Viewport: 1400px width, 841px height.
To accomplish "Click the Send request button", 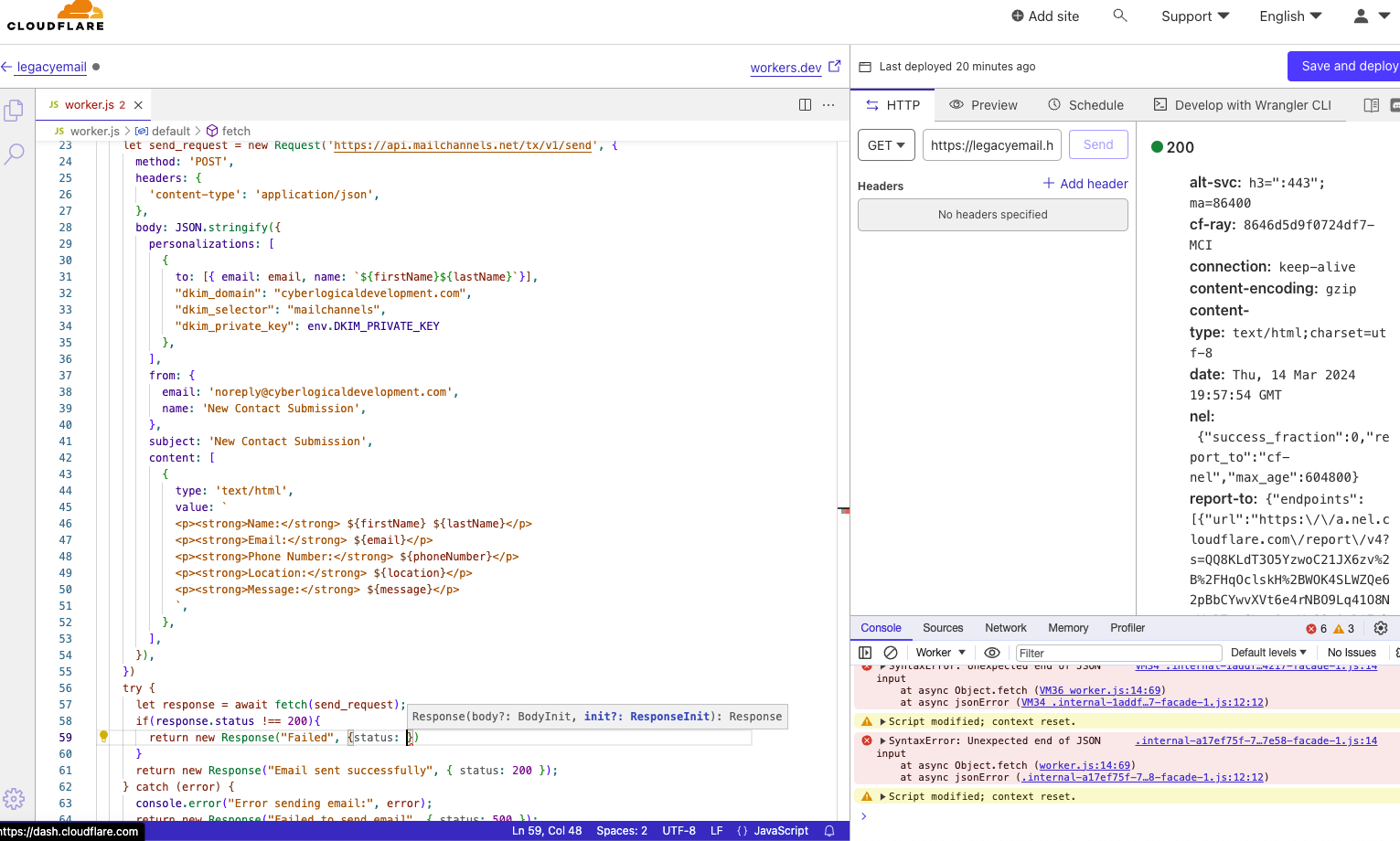I will (1098, 144).
